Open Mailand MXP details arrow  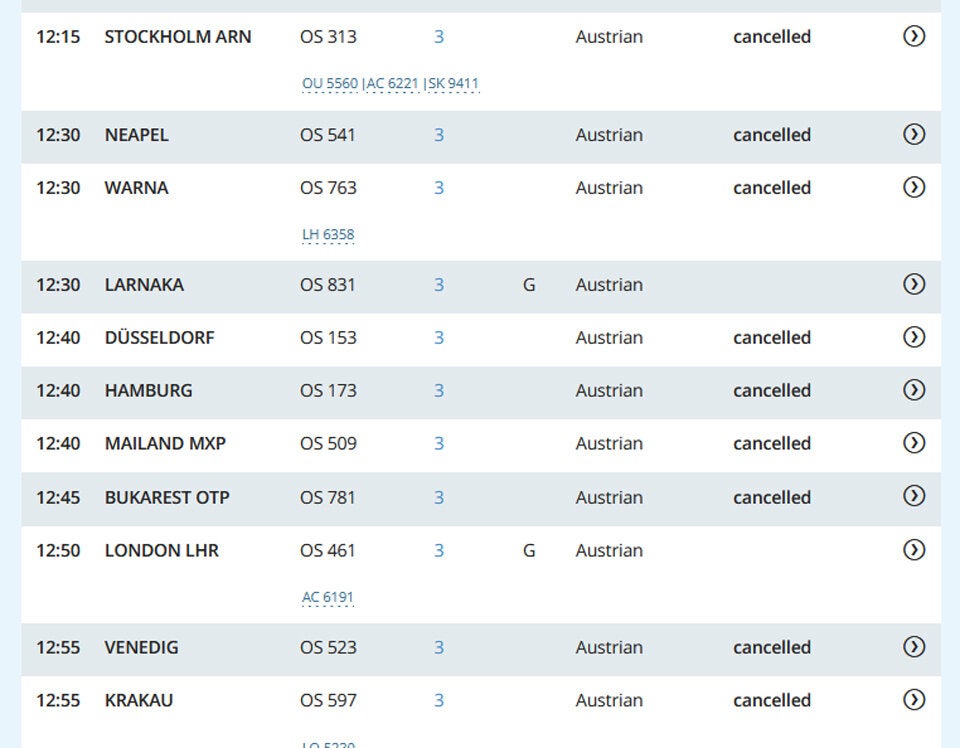point(913,444)
